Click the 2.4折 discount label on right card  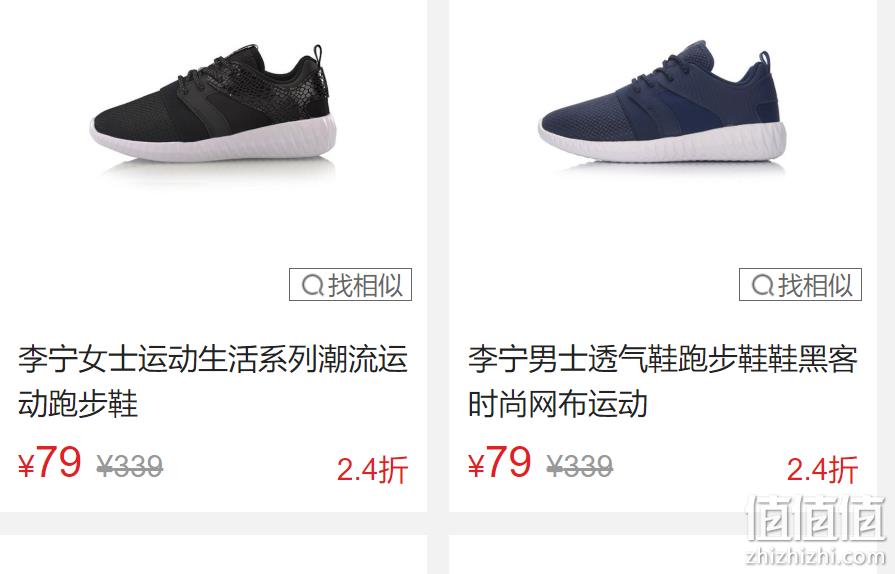coord(823,470)
